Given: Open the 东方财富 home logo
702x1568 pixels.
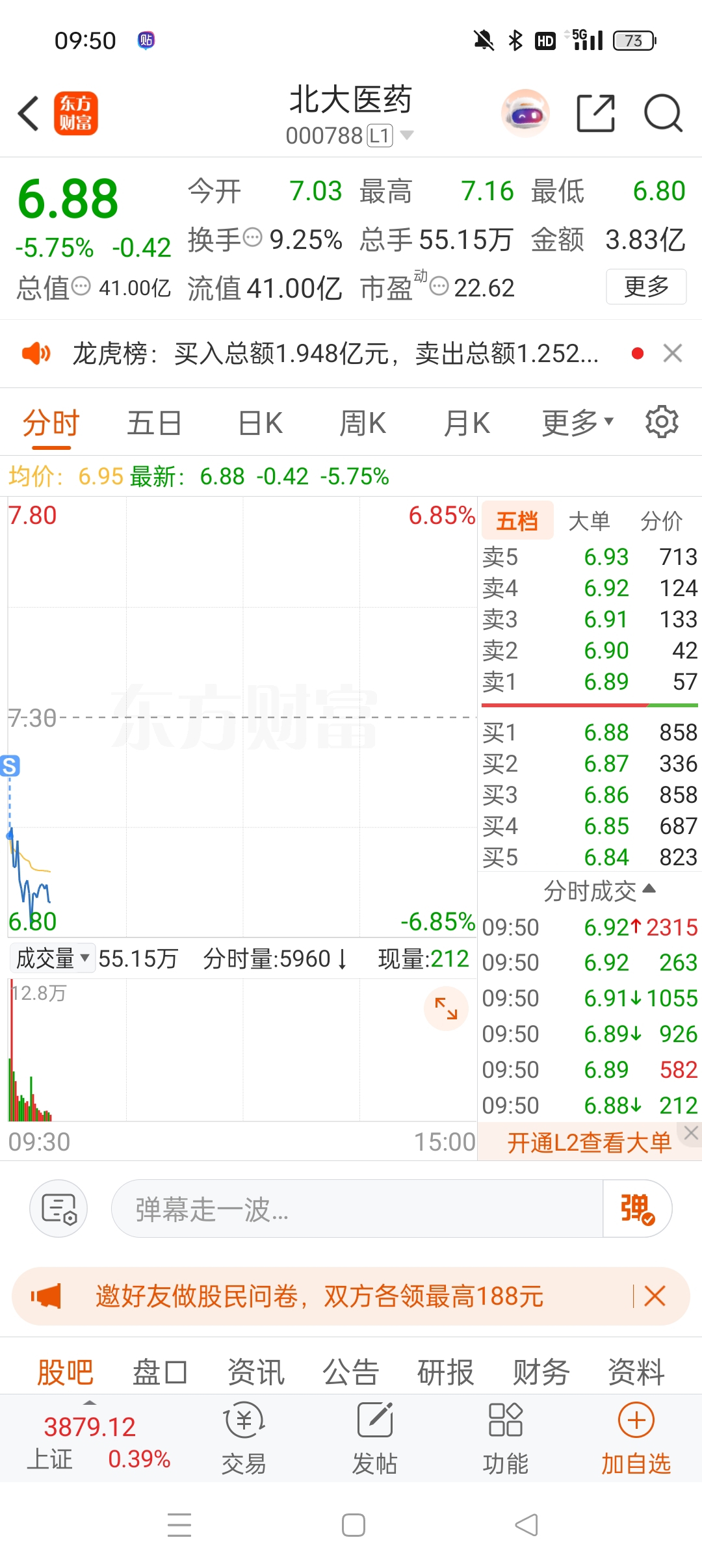Looking at the screenshot, I should click(76, 113).
